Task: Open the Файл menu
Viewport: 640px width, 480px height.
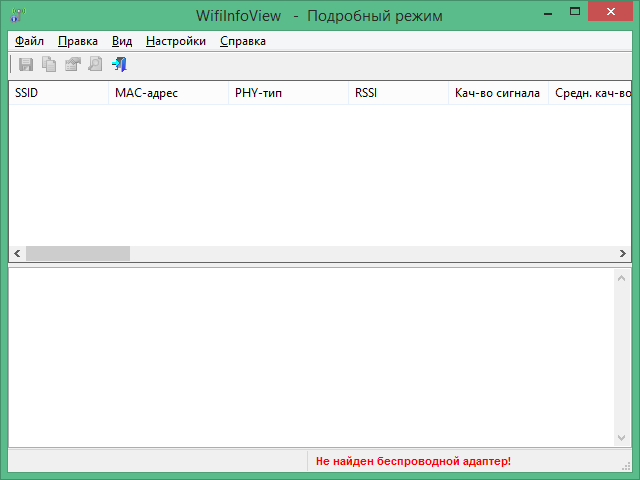Action: point(30,41)
